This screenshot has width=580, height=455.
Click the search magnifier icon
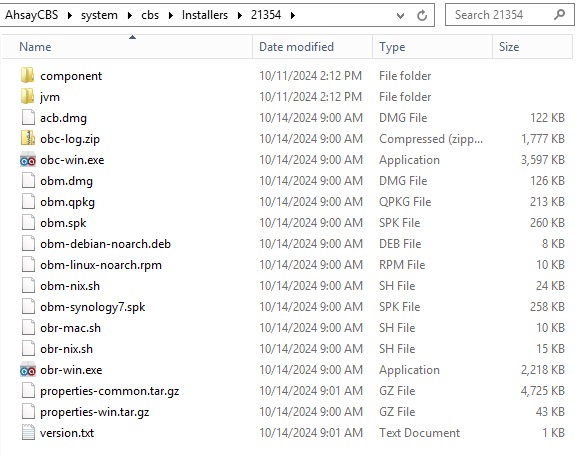coord(560,15)
